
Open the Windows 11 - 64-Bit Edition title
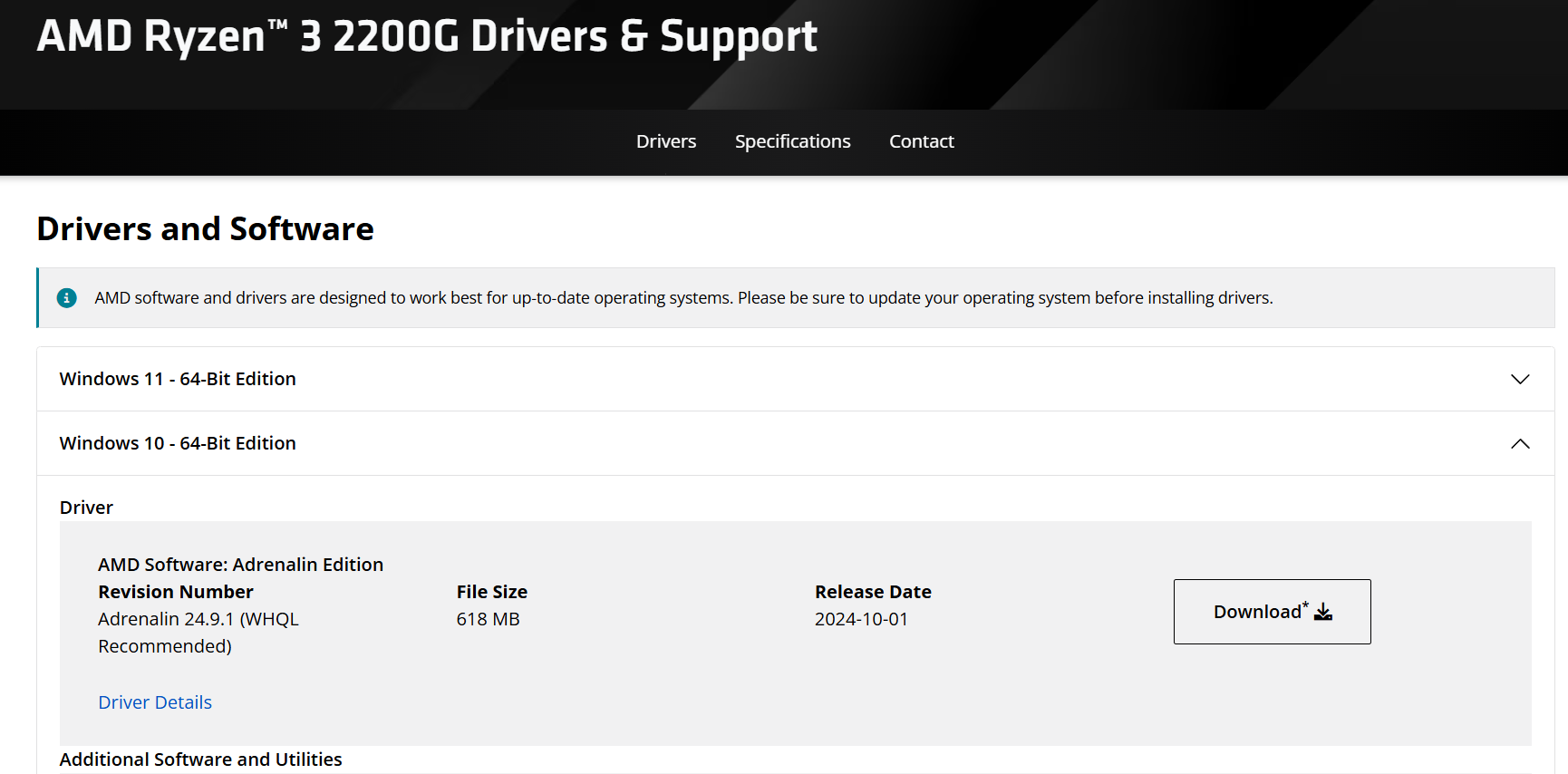pyautogui.click(x=178, y=379)
